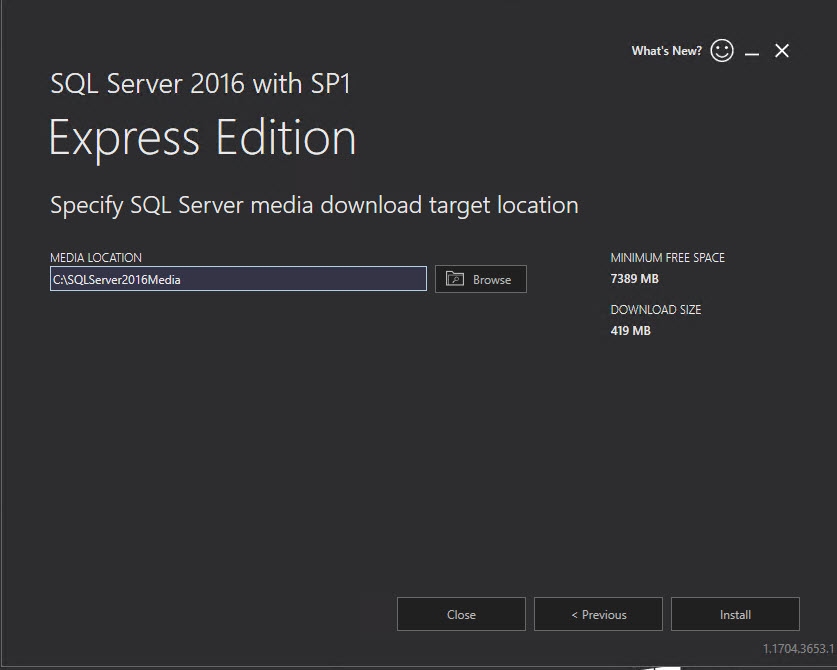Click the SQL Server 2016 with SP1 title

tap(200, 83)
